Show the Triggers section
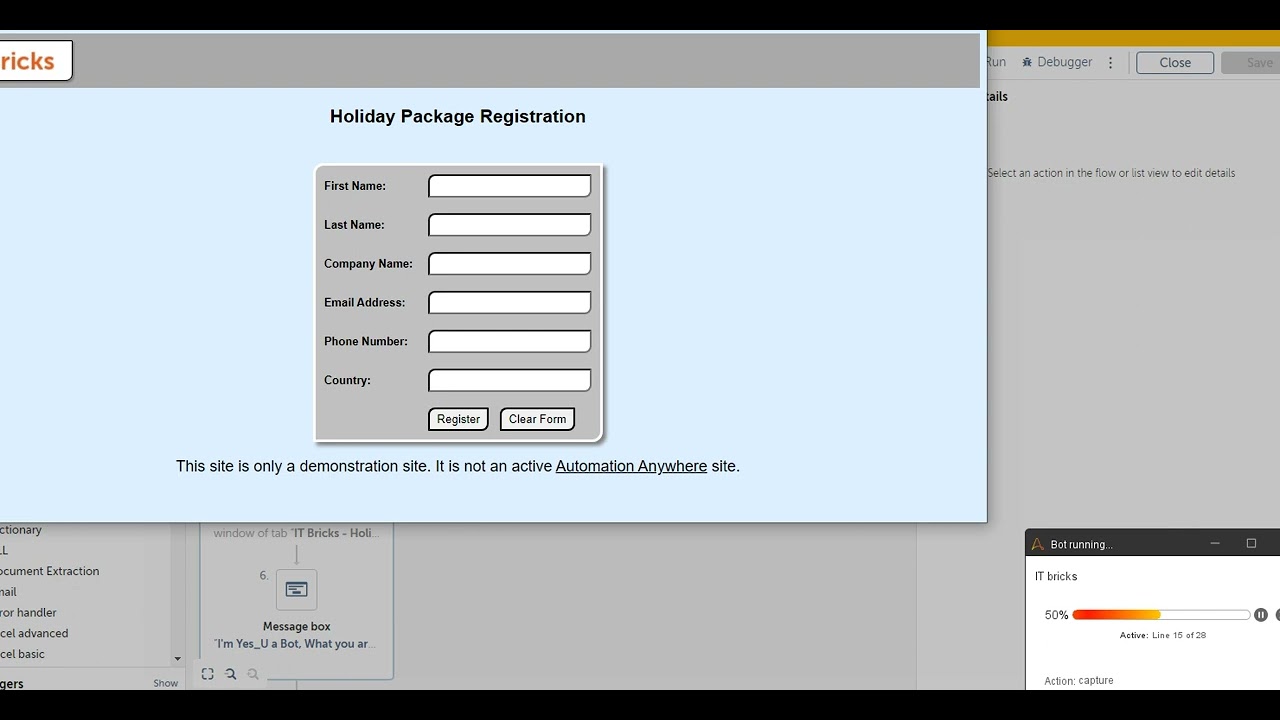Image resolution: width=1280 pixels, height=720 pixels. pyautogui.click(x=165, y=684)
